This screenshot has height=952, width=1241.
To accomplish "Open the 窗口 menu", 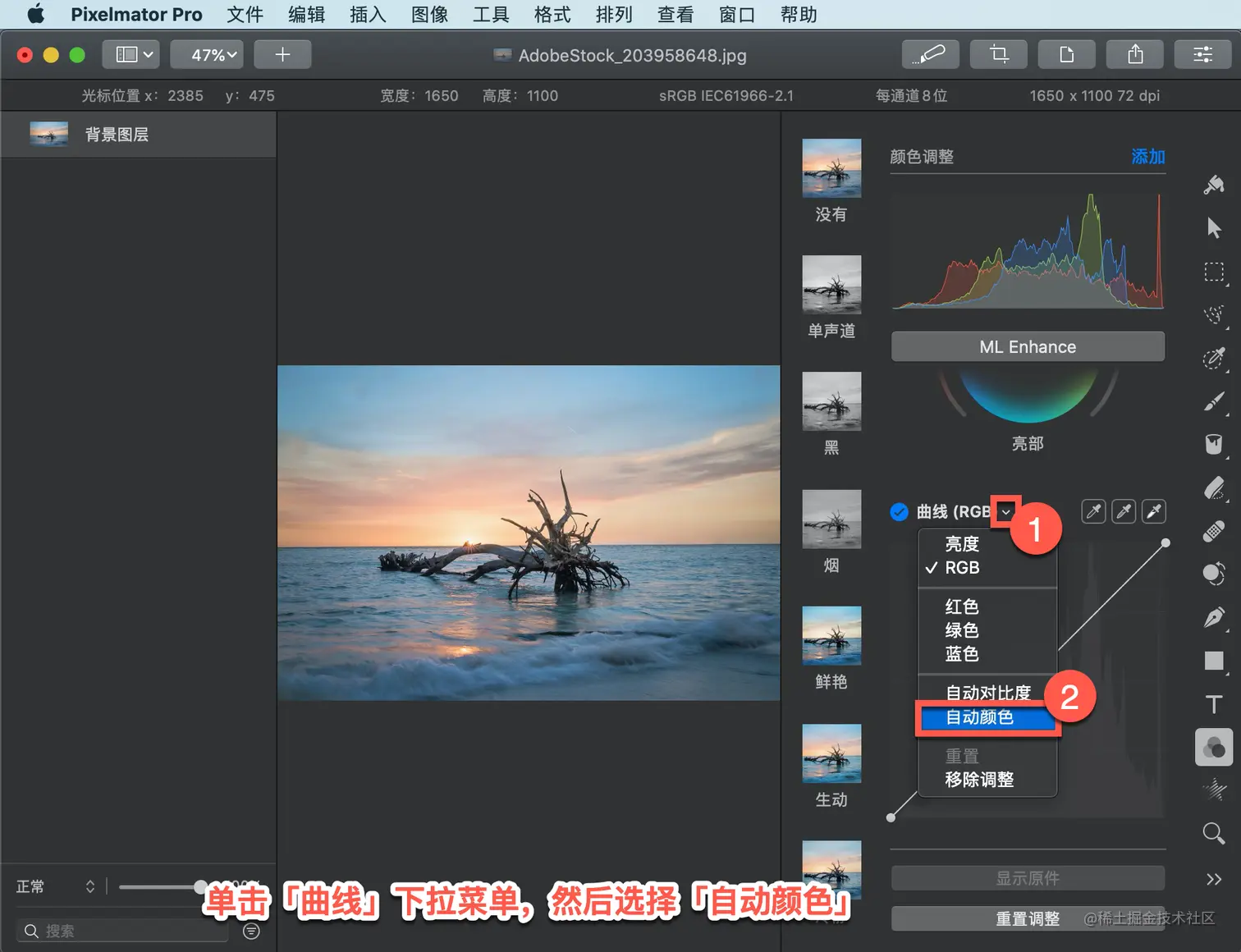I will pyautogui.click(x=737, y=14).
